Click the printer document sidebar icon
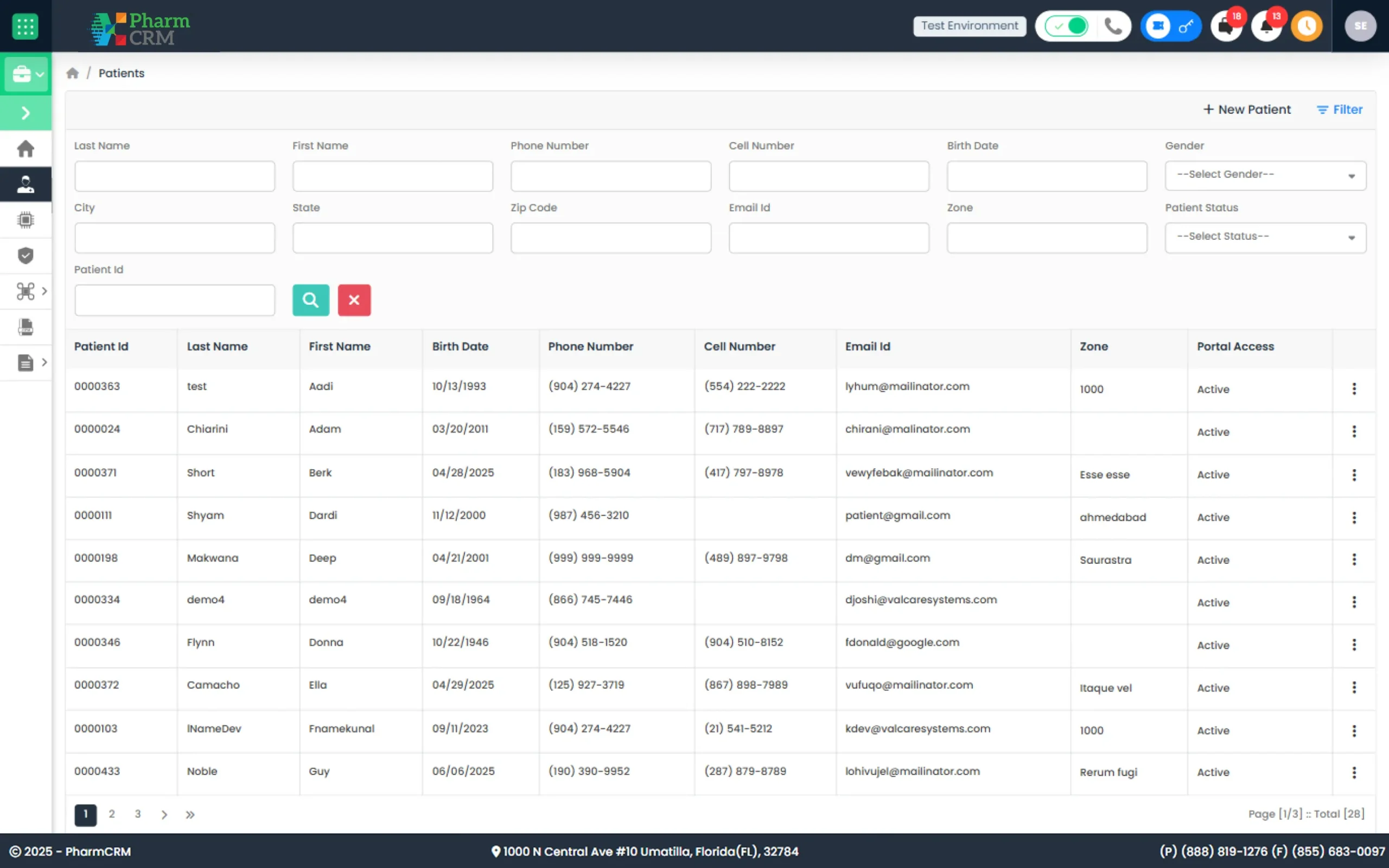 click(x=26, y=327)
